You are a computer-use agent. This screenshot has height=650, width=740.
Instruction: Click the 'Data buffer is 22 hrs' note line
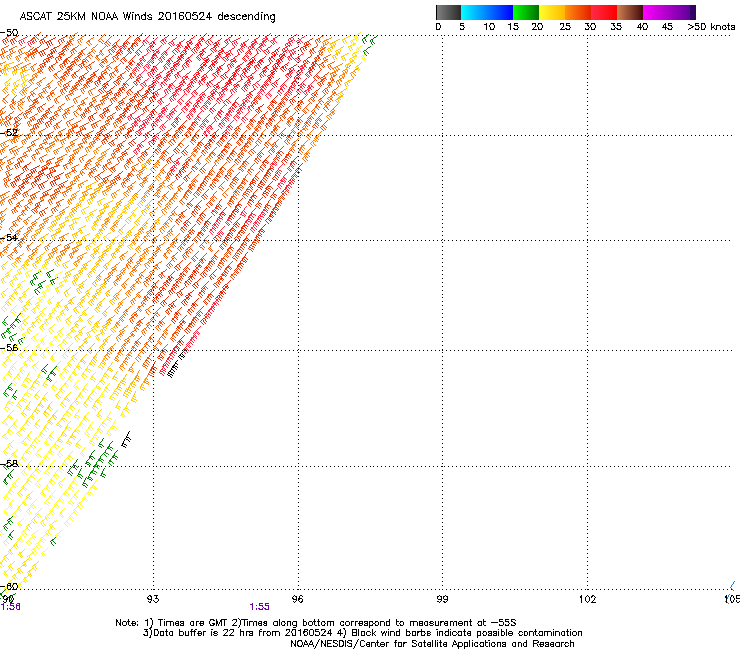tap(362, 633)
